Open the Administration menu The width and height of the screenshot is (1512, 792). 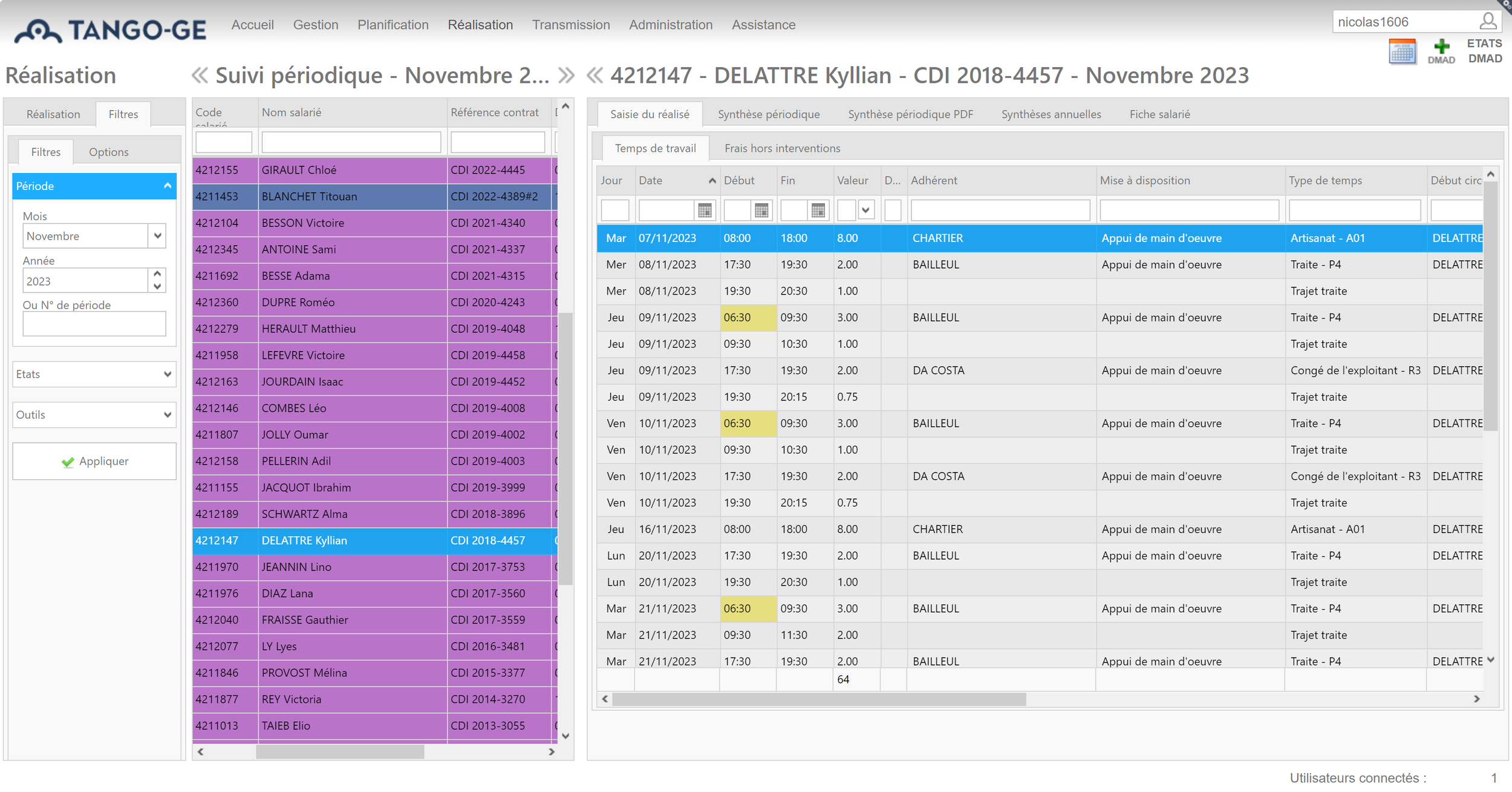click(671, 25)
